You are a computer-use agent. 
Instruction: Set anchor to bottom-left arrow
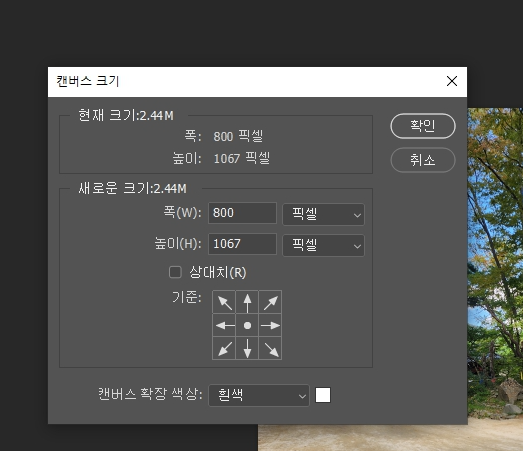[224, 348]
